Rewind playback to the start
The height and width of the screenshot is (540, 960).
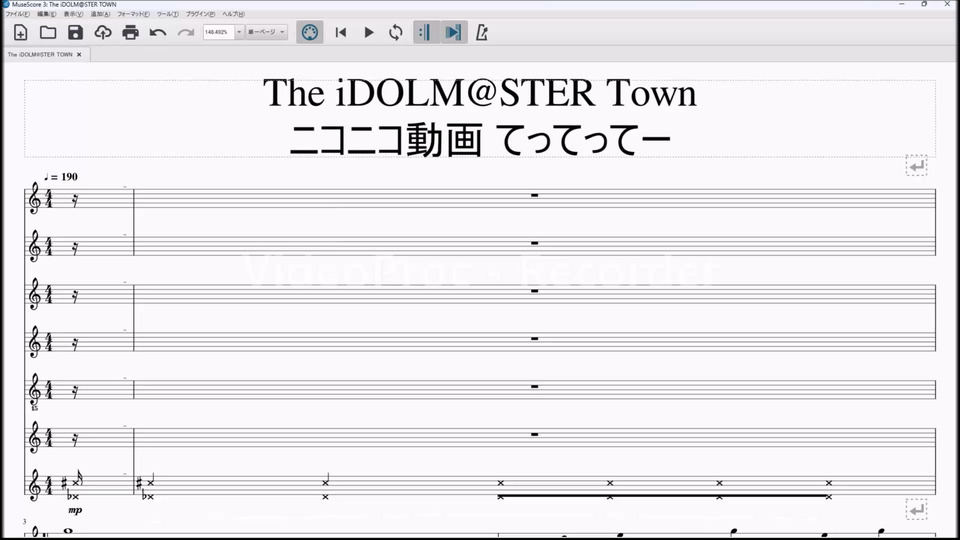(x=341, y=32)
